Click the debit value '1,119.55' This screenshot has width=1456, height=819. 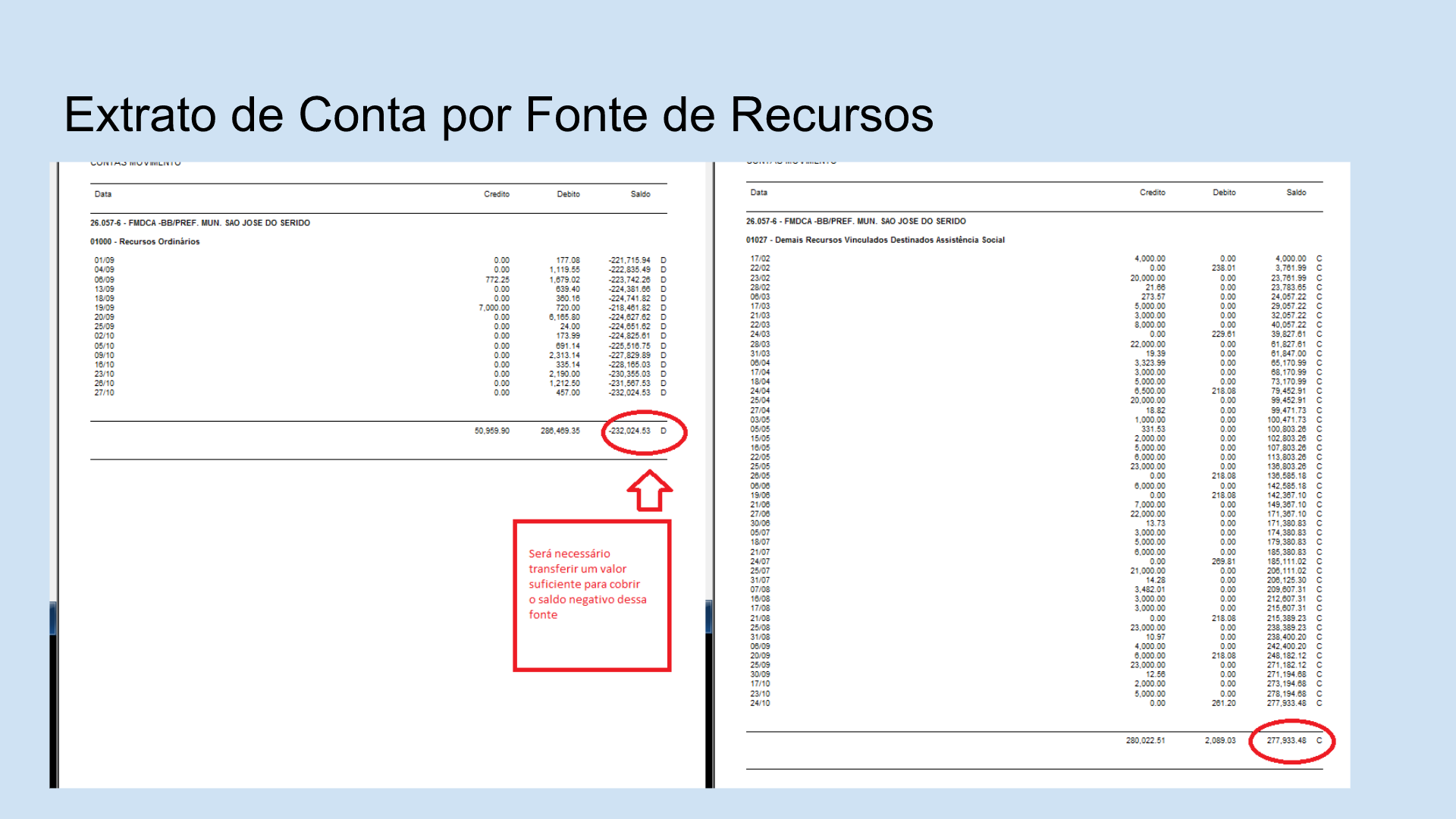(565, 270)
